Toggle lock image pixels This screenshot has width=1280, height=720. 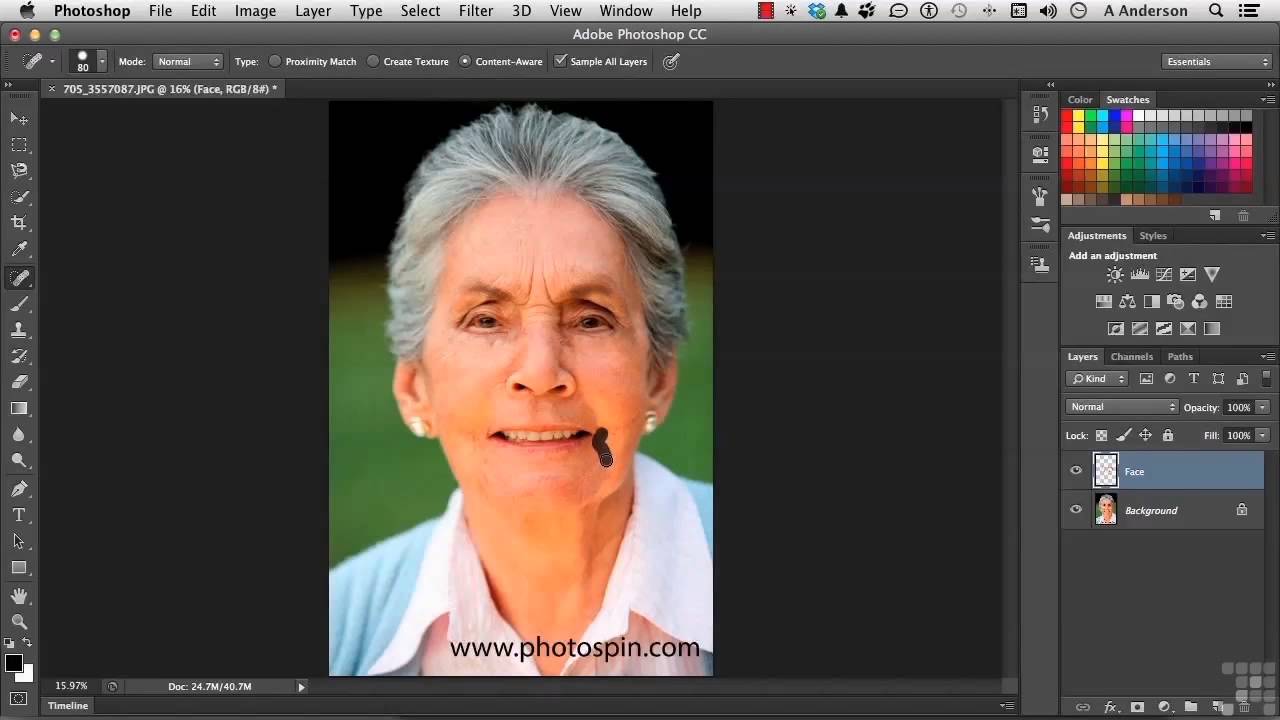(1123, 436)
